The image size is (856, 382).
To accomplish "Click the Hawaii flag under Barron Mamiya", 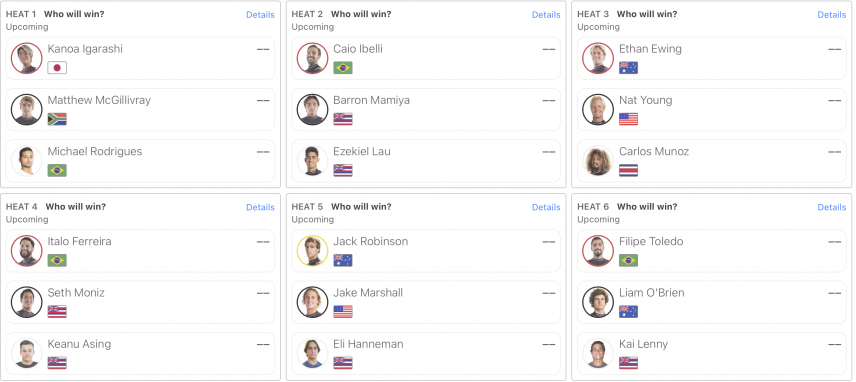I will [x=343, y=119].
